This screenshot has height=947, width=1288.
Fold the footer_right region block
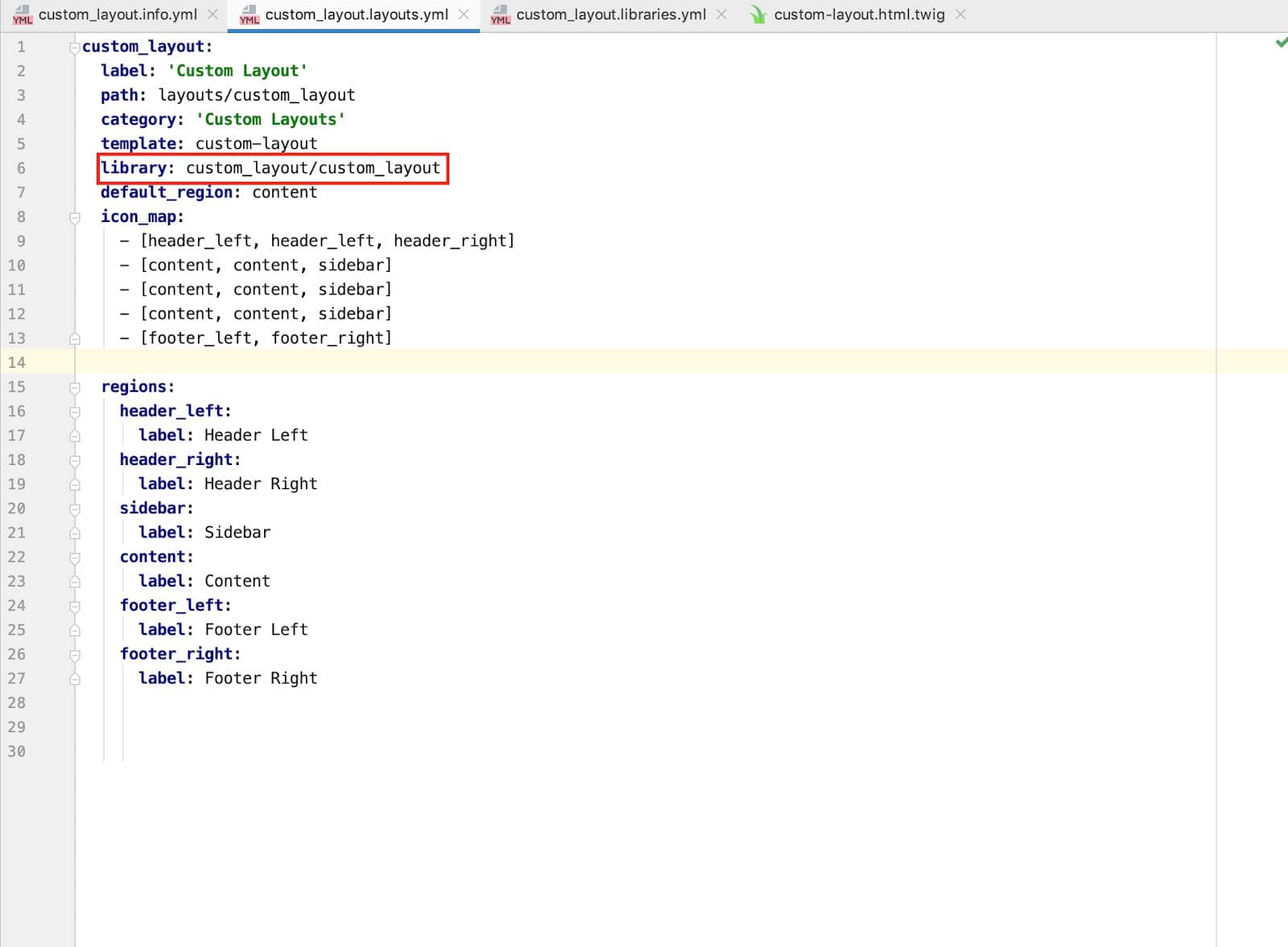(75, 655)
